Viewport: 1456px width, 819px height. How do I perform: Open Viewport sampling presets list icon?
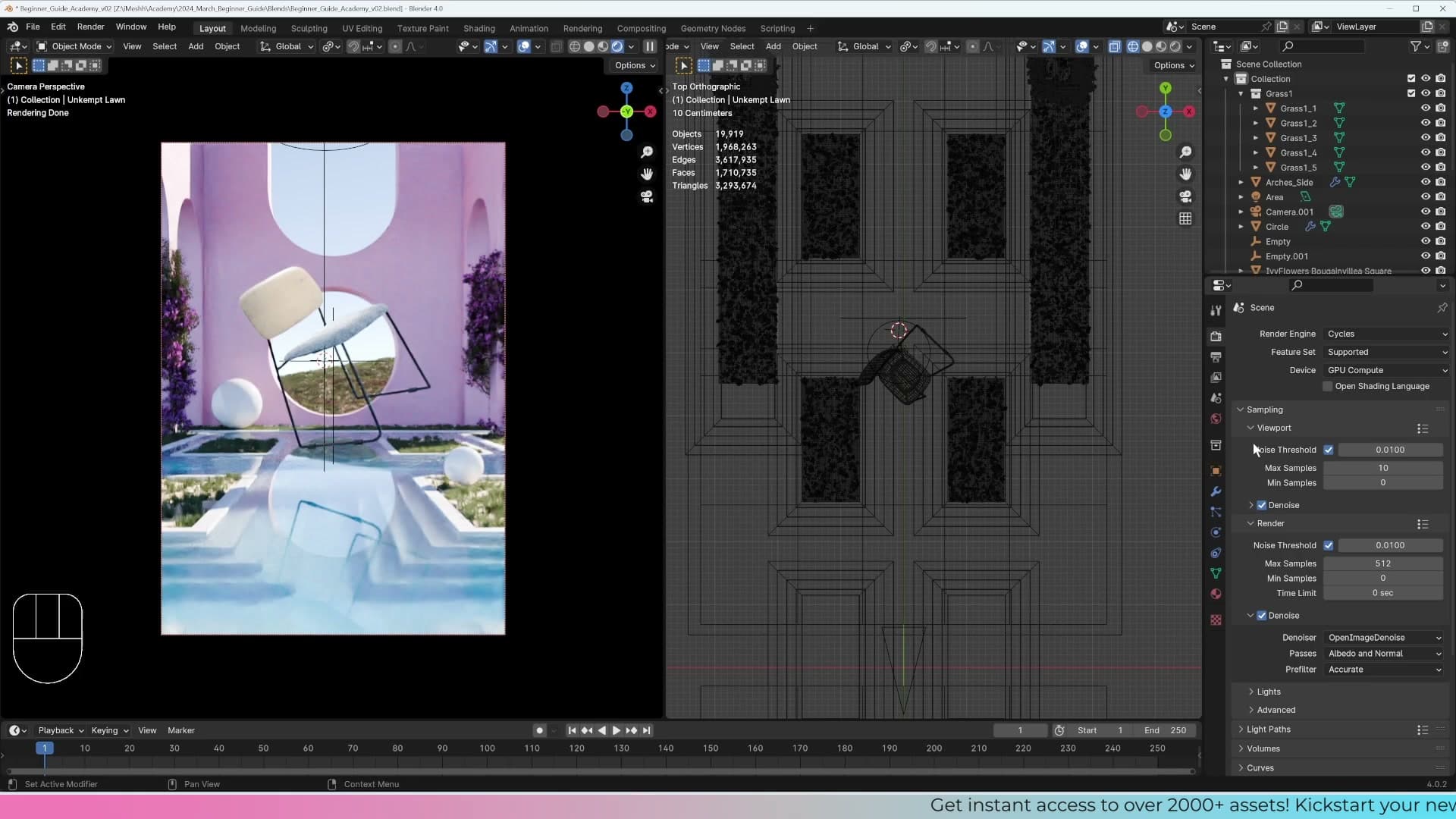(x=1423, y=428)
